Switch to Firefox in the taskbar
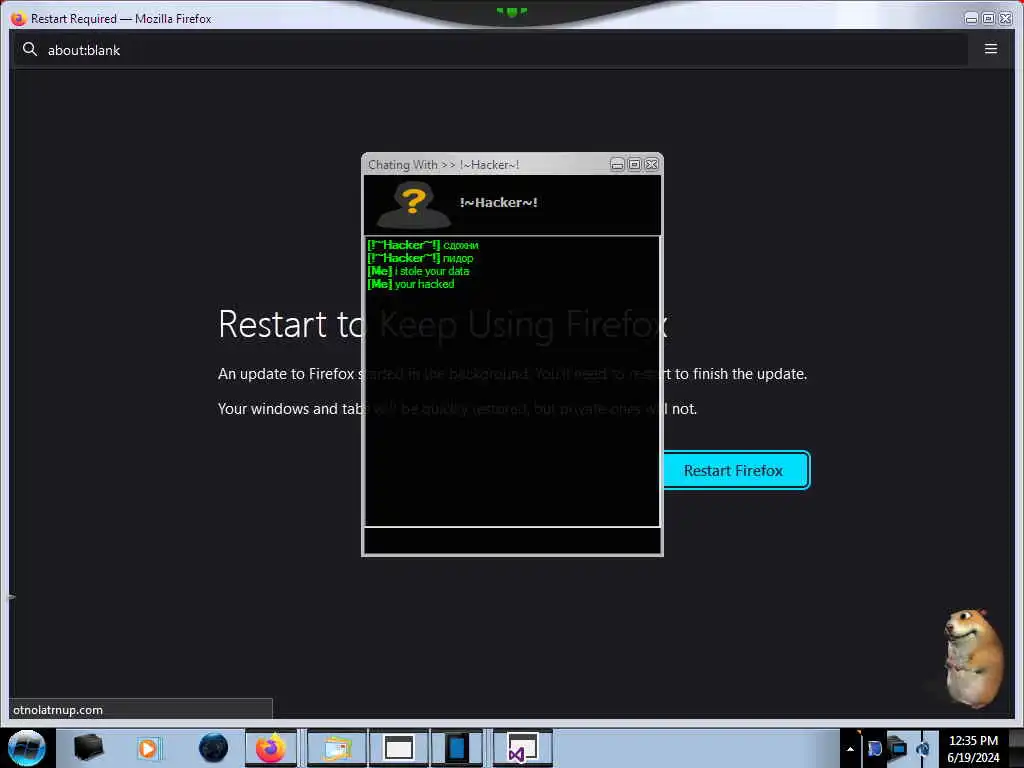The image size is (1024, 768). 270,748
